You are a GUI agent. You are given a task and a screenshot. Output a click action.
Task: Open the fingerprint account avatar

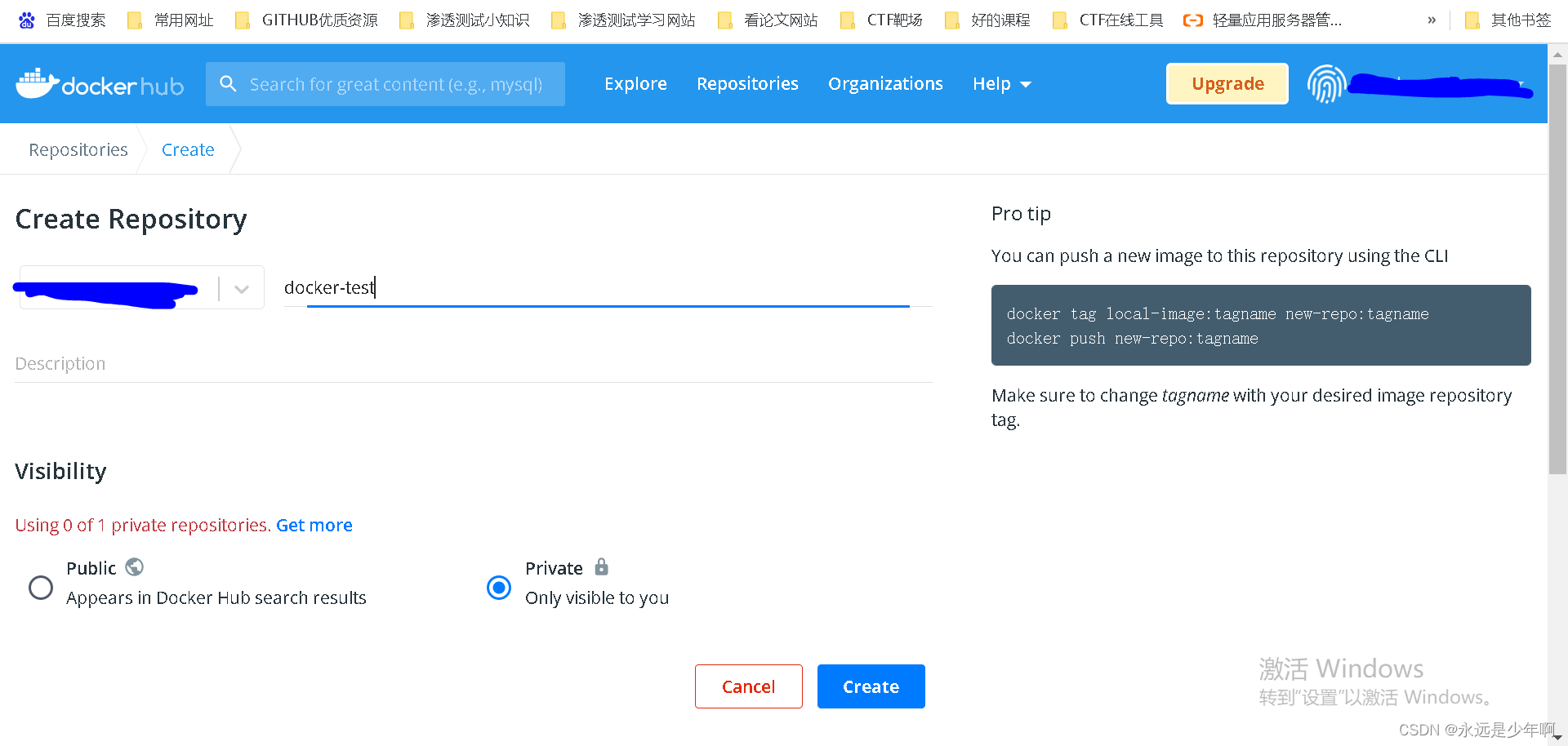1326,83
